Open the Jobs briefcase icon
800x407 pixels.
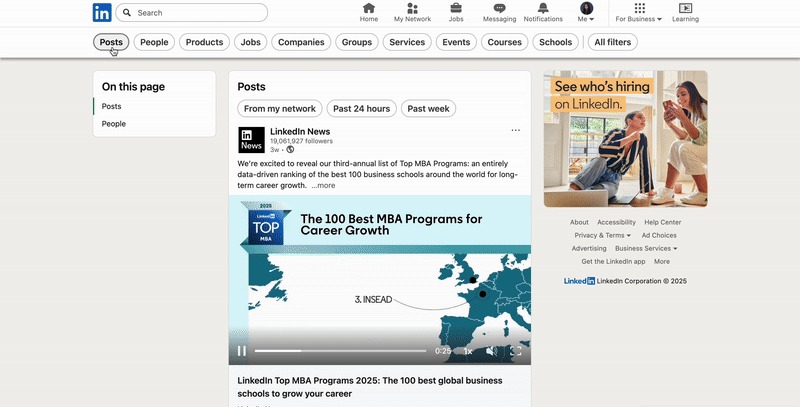pos(456,9)
